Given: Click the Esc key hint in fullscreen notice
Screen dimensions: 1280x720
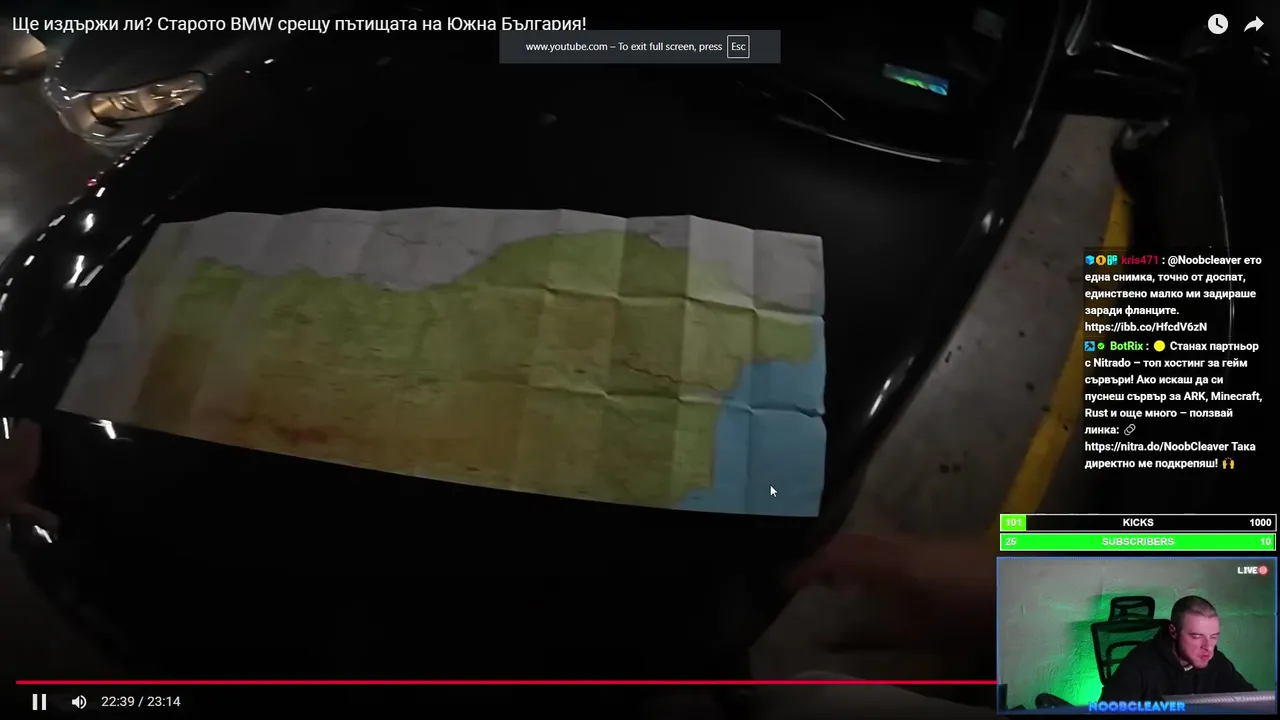Looking at the screenshot, I should pos(738,47).
